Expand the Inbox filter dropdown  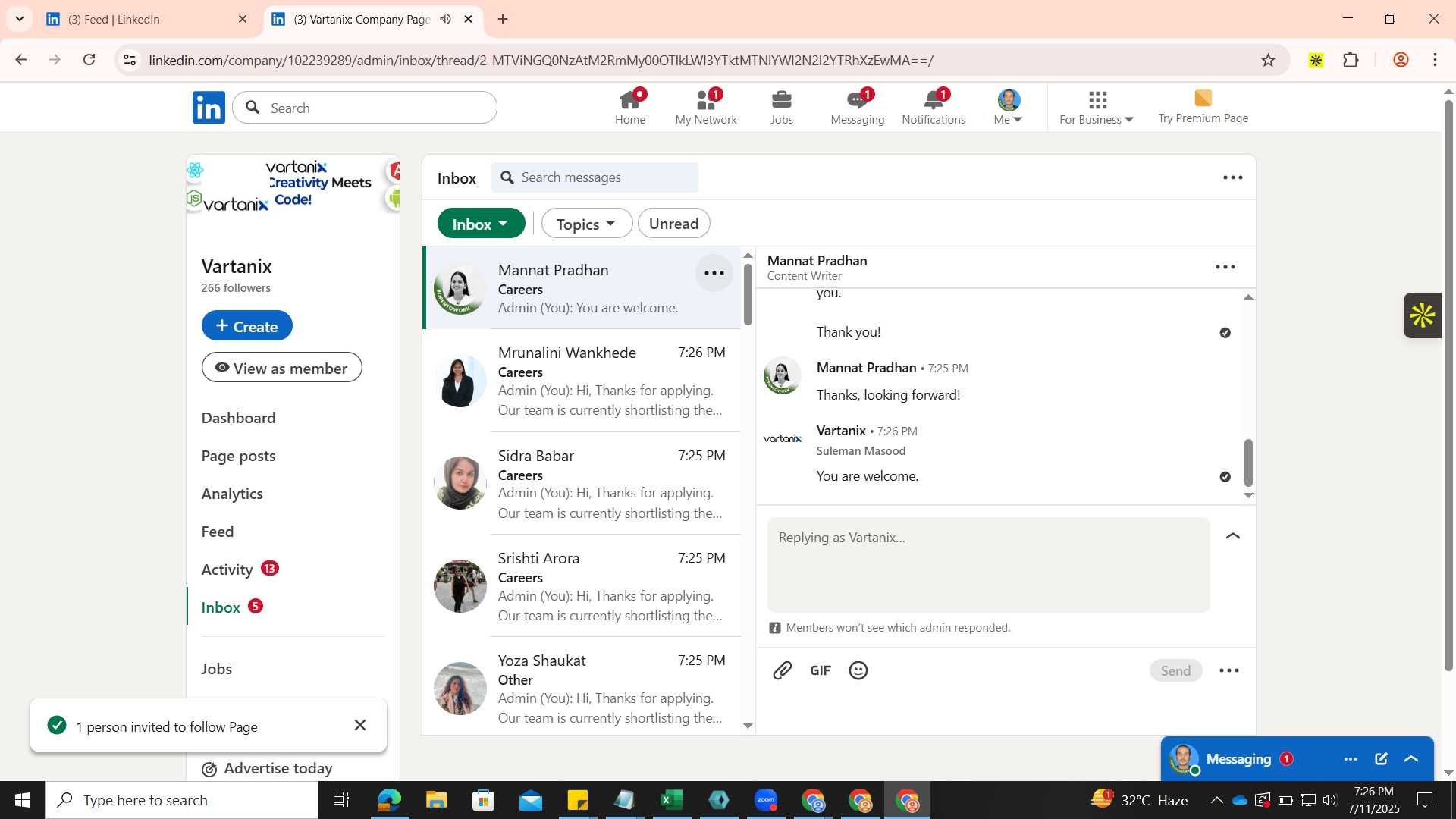pos(481,224)
